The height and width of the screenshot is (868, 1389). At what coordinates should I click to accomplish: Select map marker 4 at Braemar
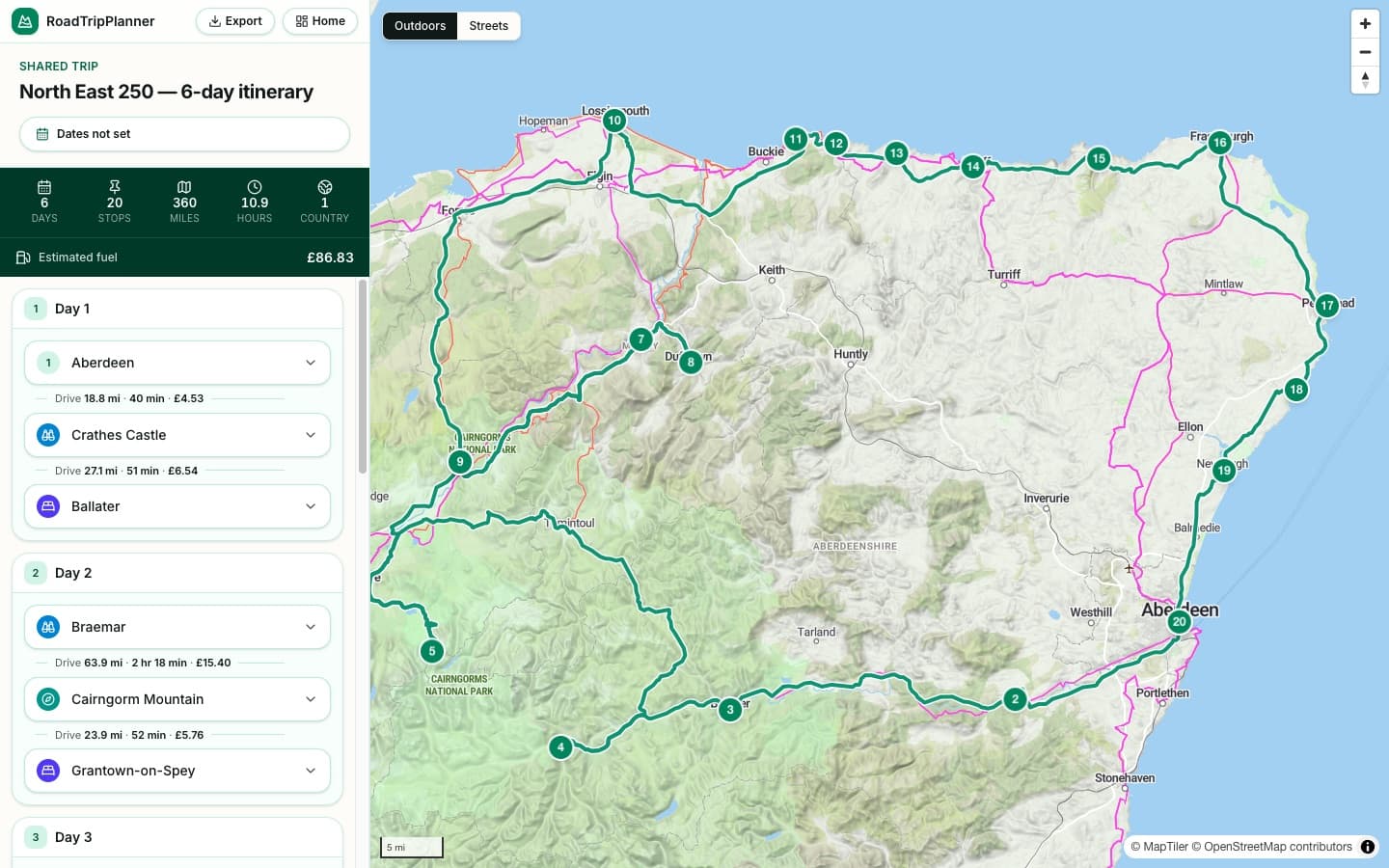point(560,746)
